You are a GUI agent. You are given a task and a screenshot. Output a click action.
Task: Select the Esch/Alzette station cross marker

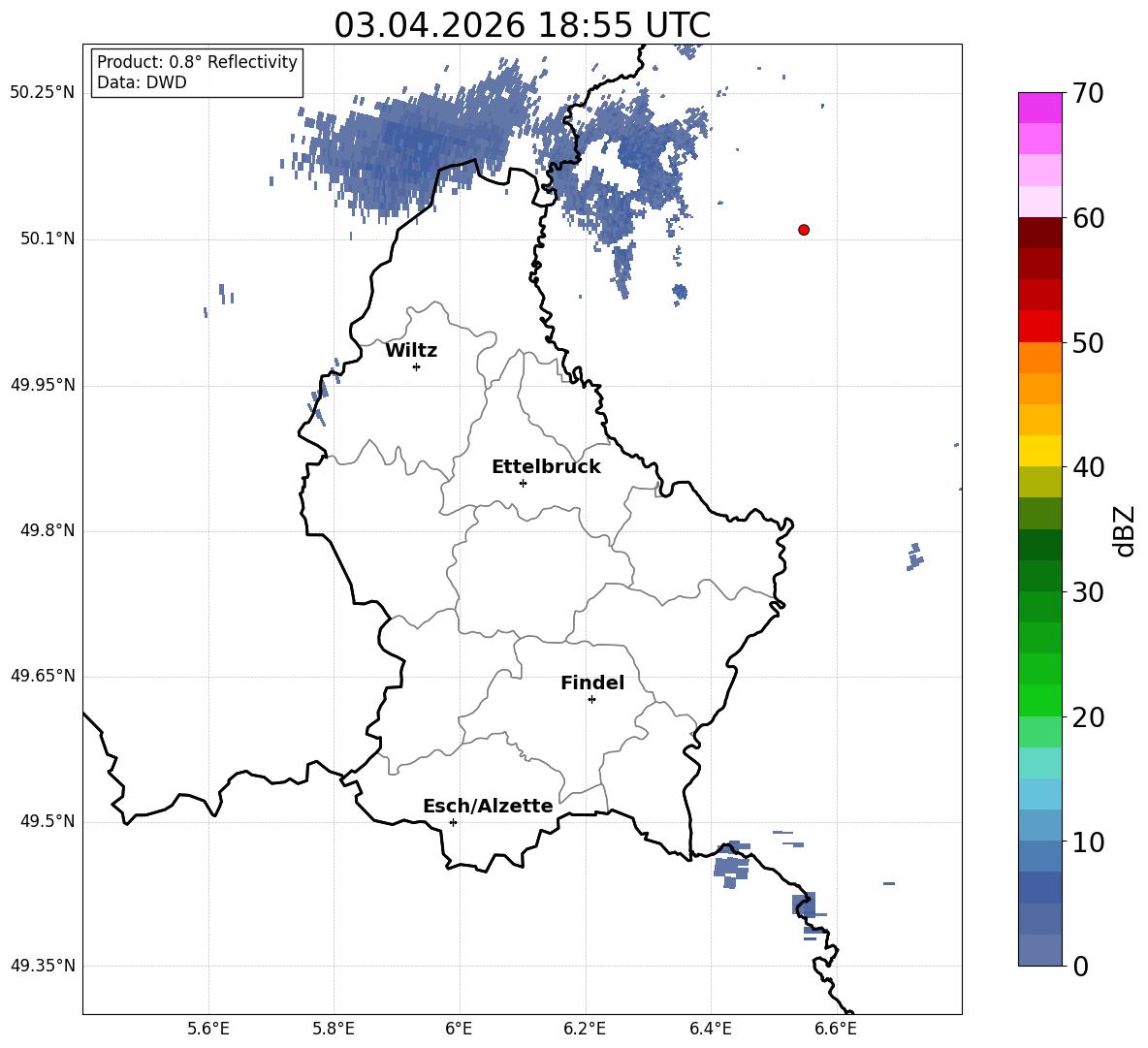click(x=453, y=822)
